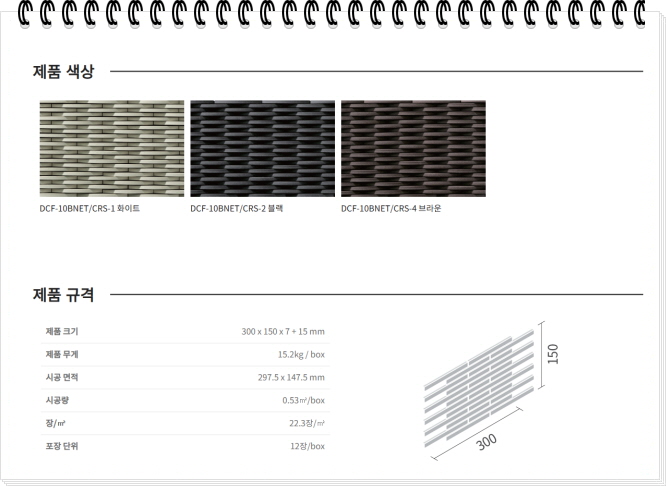Select the 시공 면적 row label
666x486 pixels.
tap(62, 377)
